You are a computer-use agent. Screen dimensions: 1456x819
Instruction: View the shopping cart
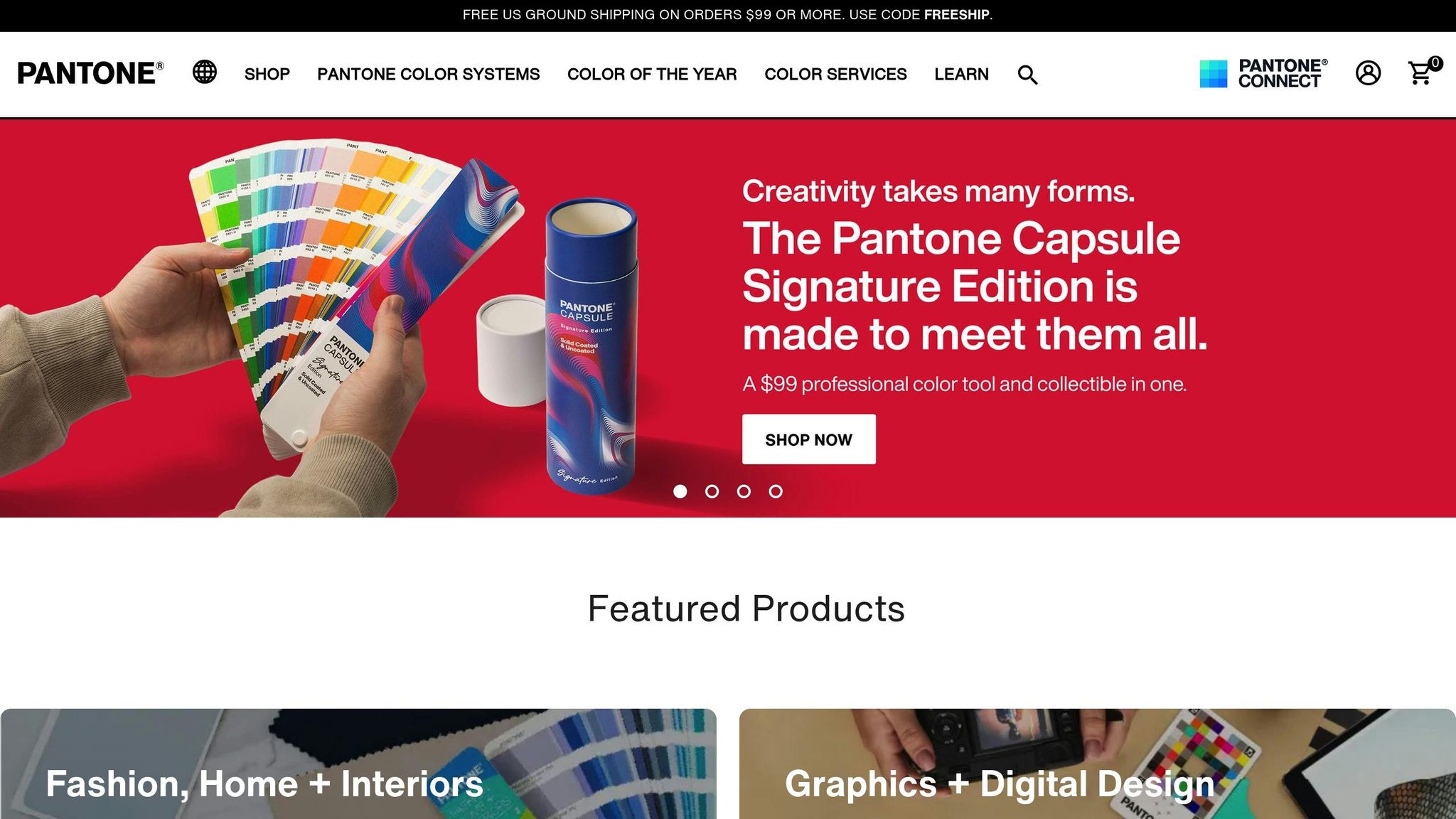1420,73
